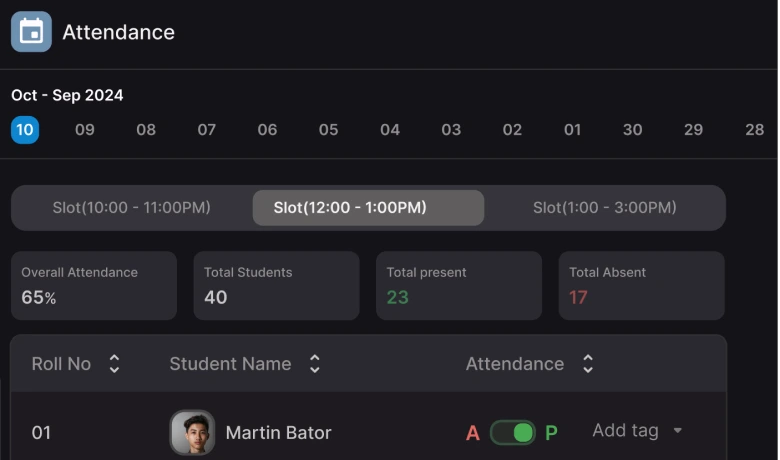Select date 10 in the date strip

[x=25, y=130]
